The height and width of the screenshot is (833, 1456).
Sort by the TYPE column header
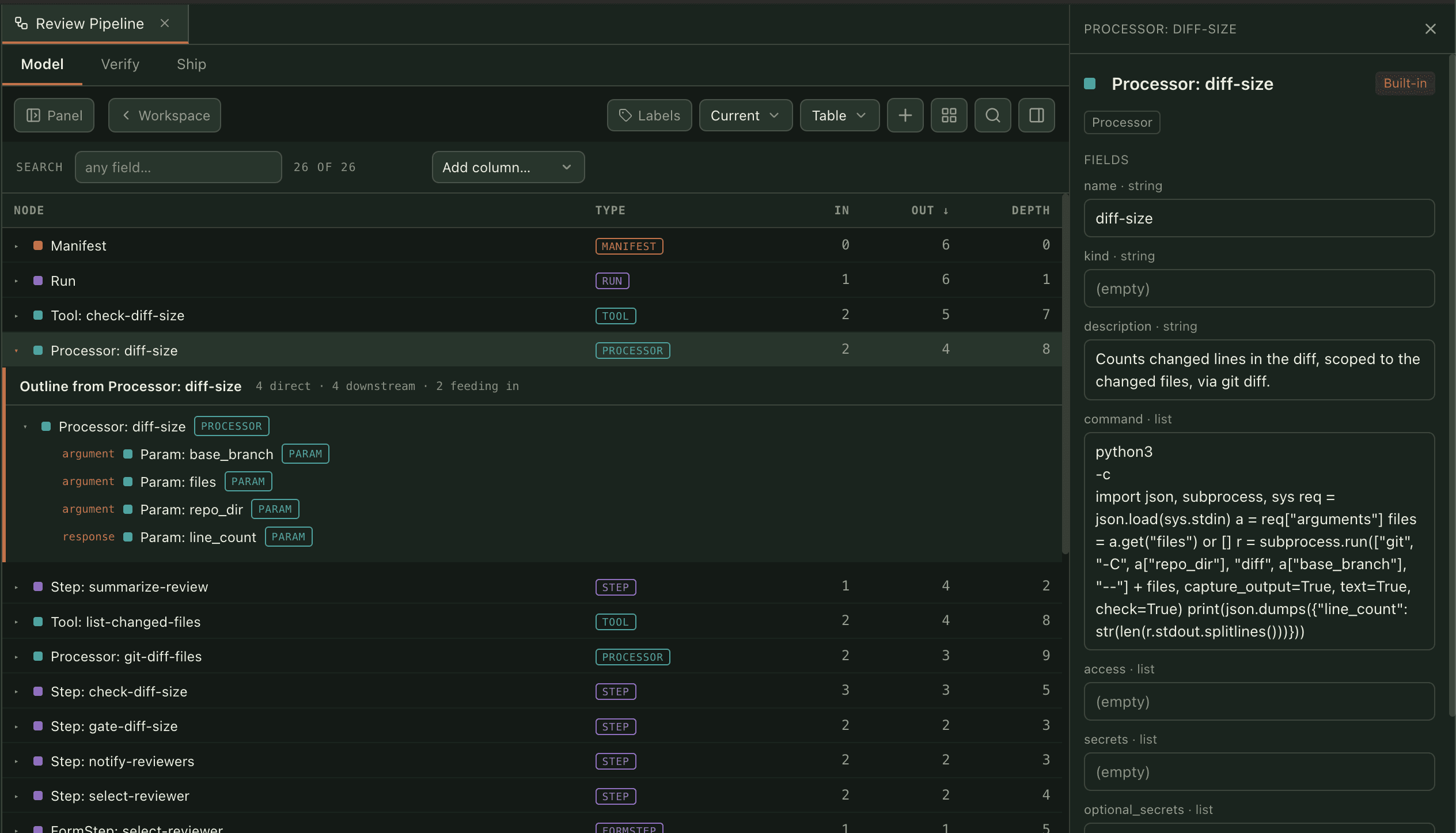610,210
